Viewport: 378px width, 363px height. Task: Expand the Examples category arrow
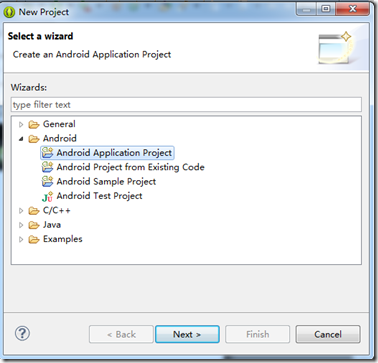tap(21, 239)
